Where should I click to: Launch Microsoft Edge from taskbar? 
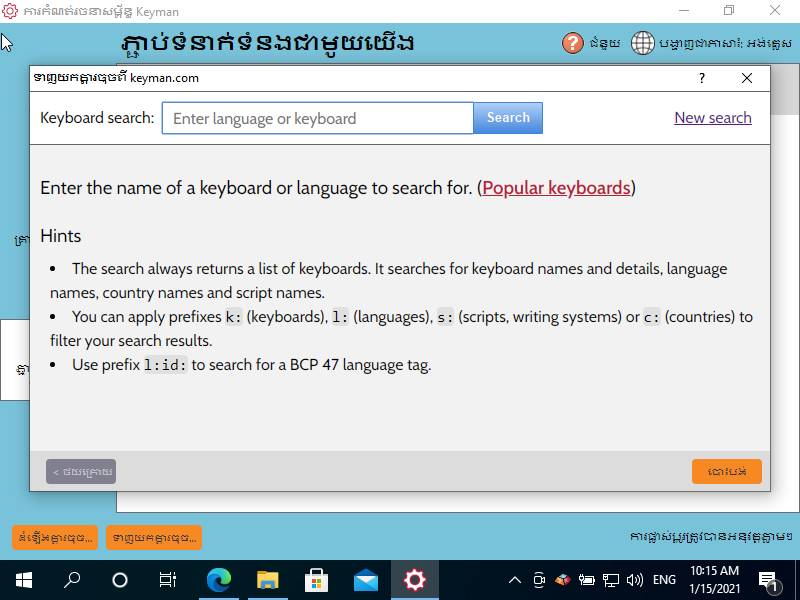[x=219, y=580]
